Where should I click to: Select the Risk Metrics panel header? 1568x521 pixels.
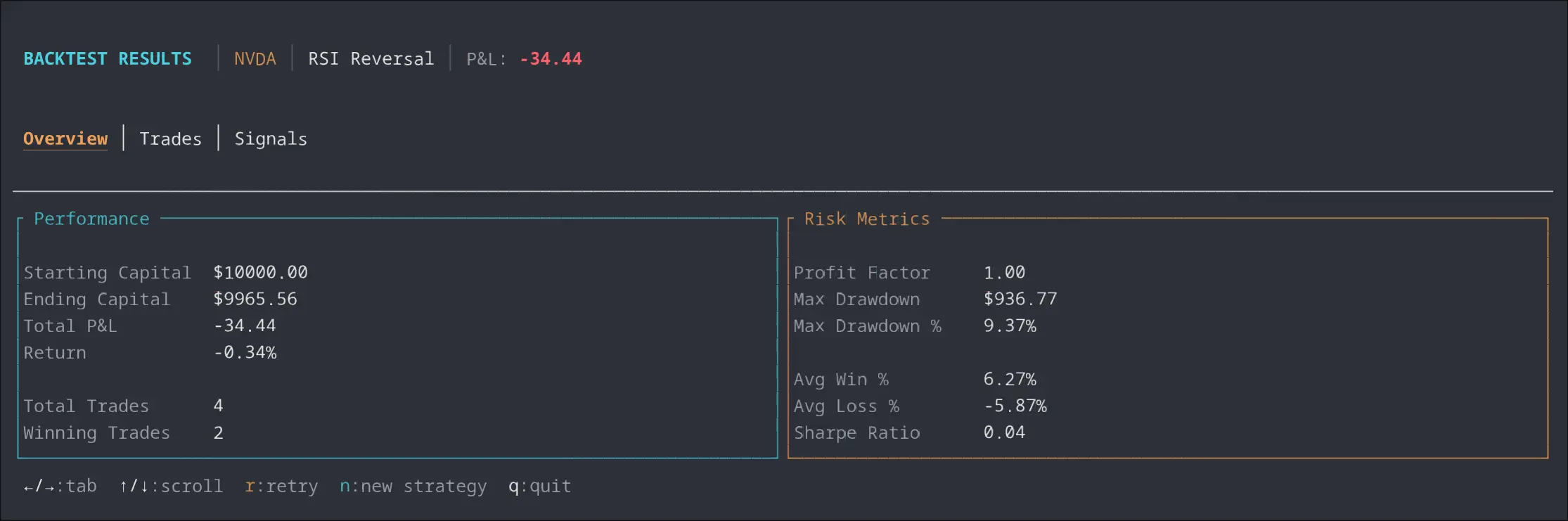867,219
